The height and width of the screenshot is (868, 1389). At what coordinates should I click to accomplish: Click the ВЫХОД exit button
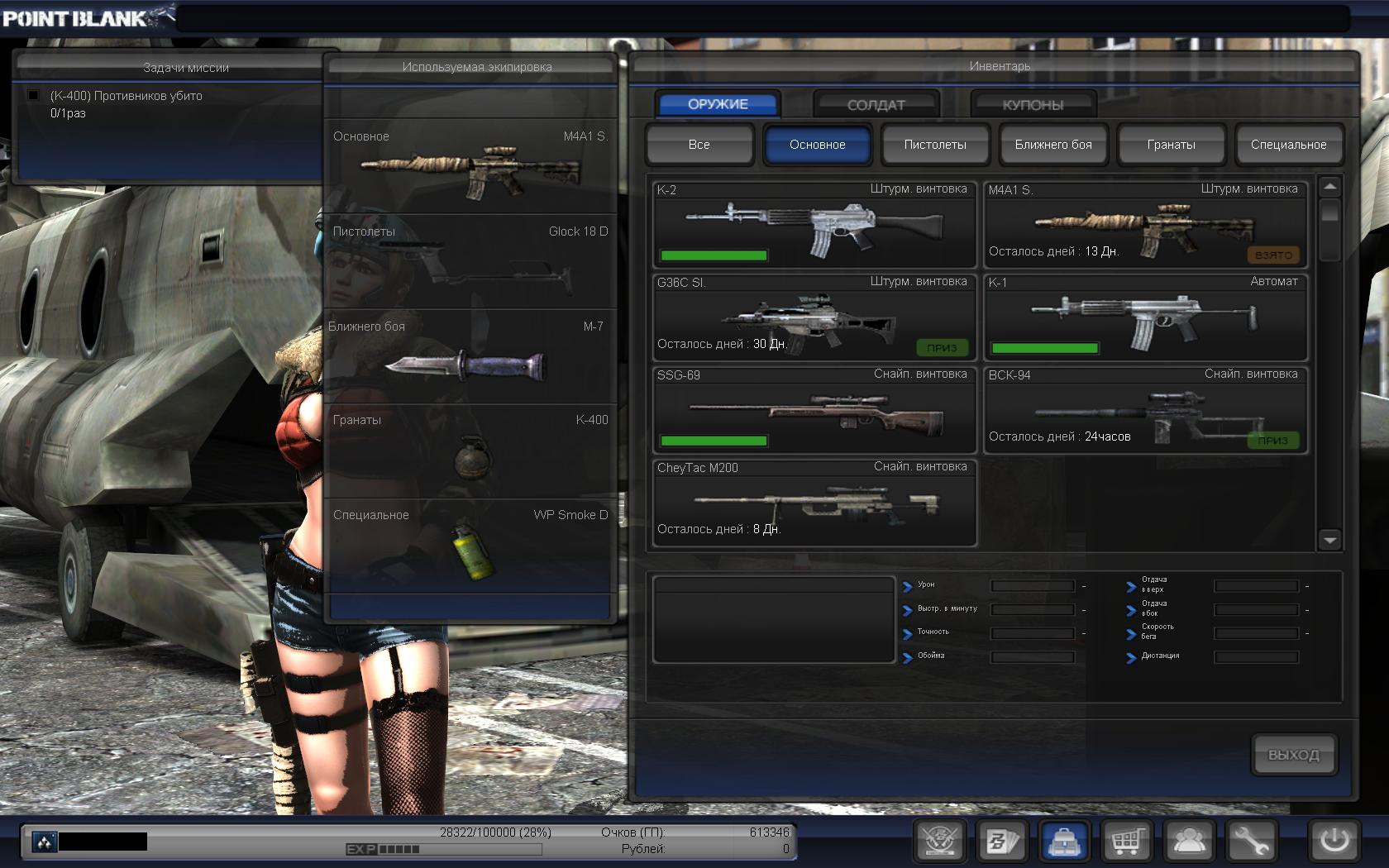1294,755
